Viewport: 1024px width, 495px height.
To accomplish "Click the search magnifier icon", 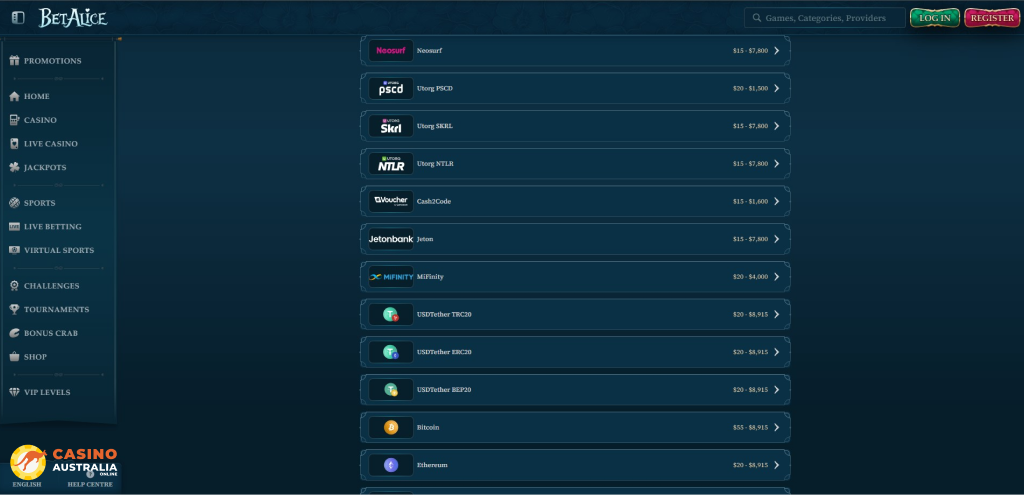I will tap(757, 18).
